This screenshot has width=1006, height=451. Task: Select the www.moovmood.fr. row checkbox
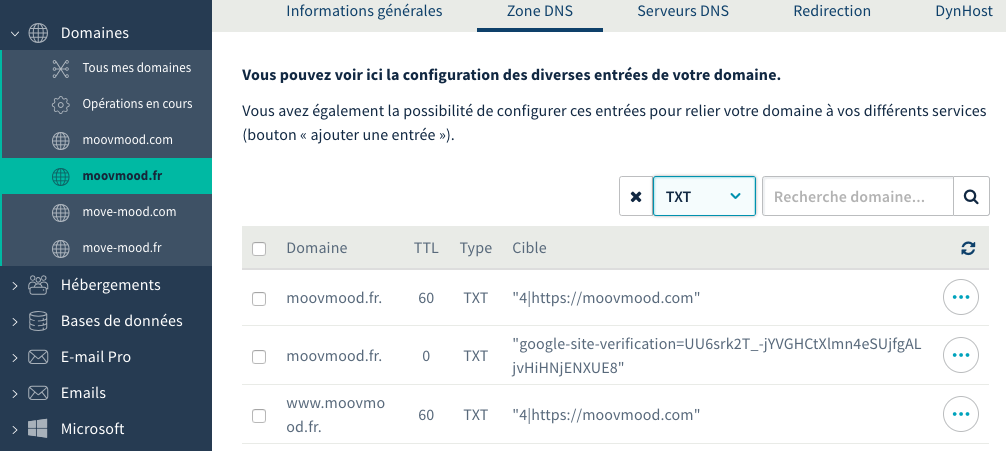click(259, 415)
